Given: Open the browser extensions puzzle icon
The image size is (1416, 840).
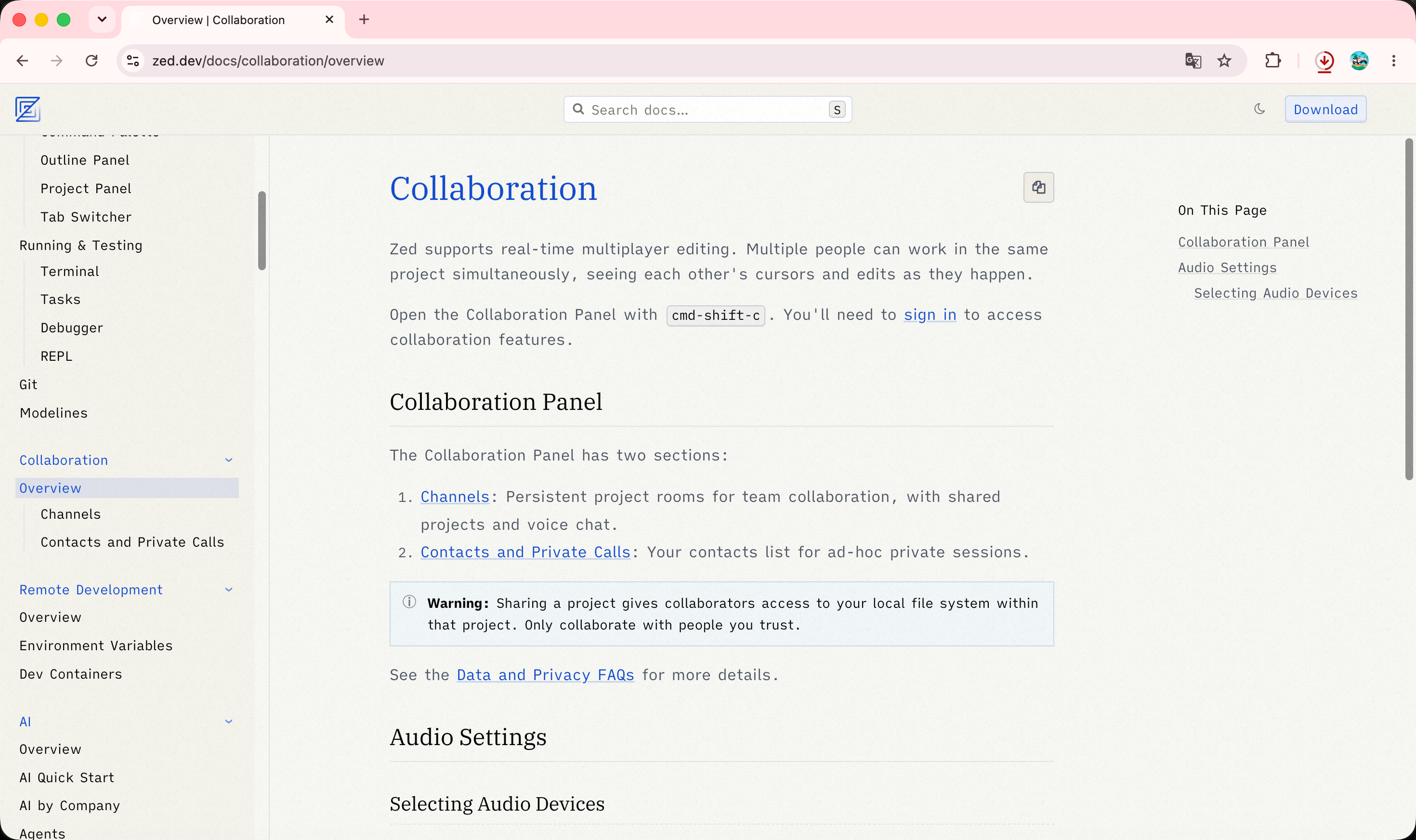Looking at the screenshot, I should coord(1273,61).
